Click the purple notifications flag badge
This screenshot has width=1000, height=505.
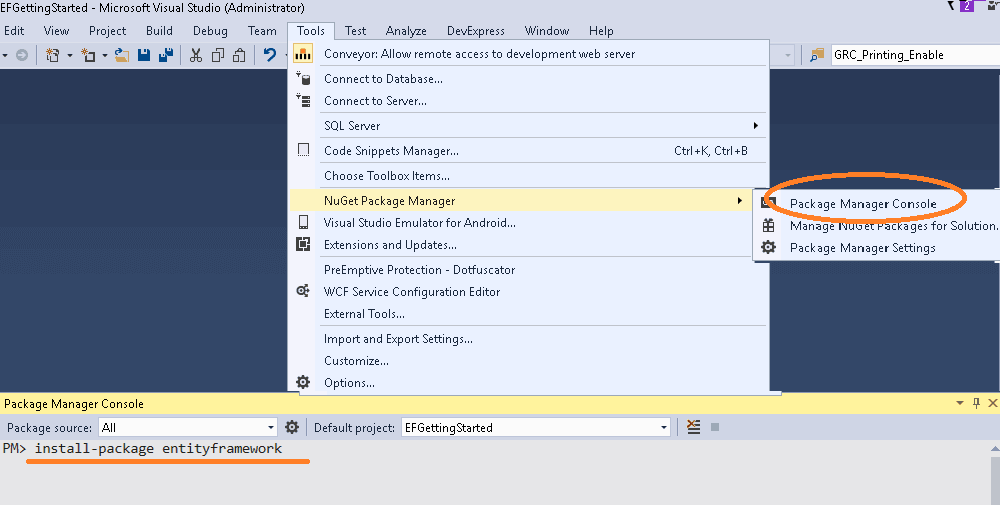coord(966,6)
